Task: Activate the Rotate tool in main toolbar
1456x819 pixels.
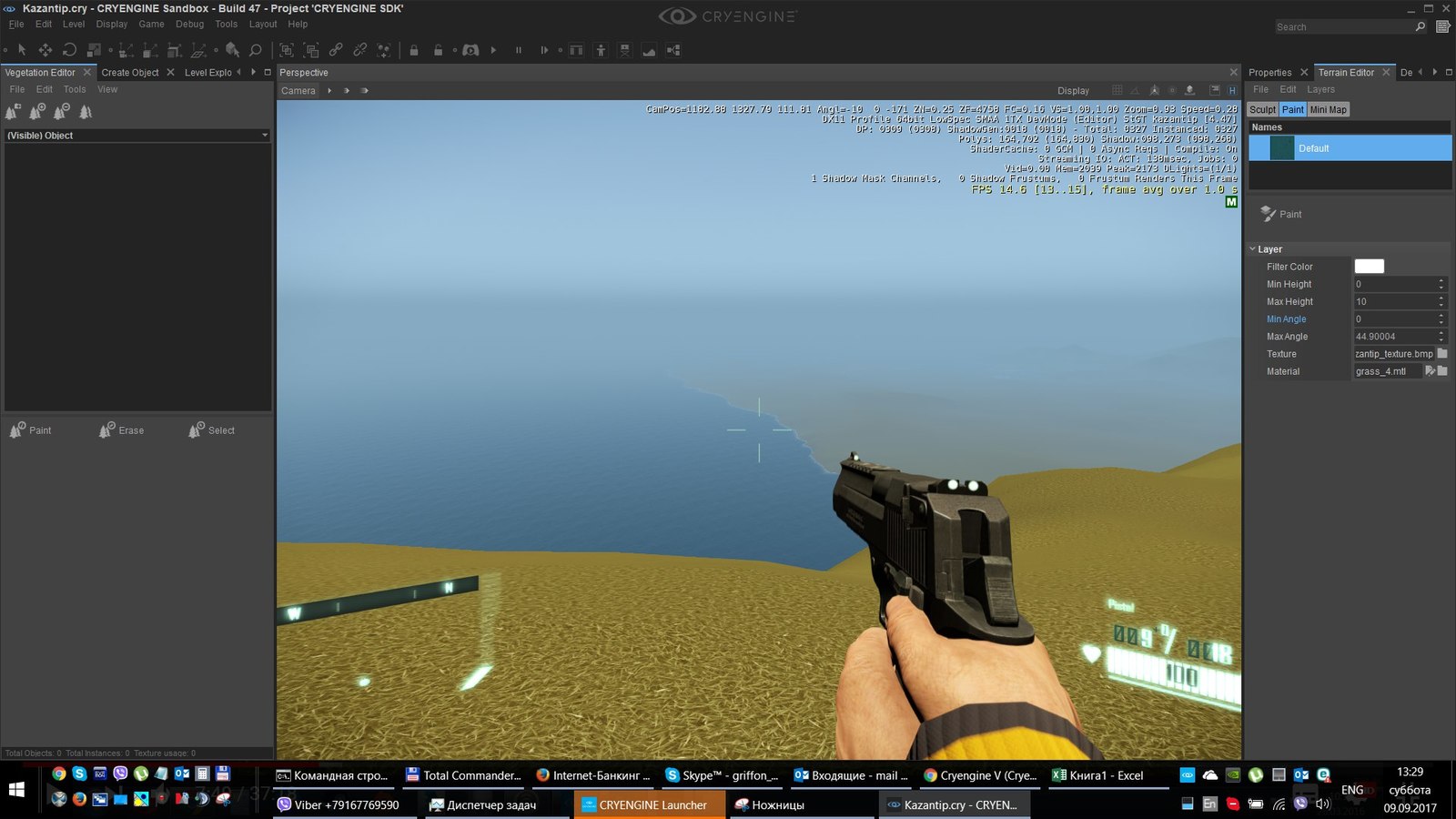Action: pos(69,50)
